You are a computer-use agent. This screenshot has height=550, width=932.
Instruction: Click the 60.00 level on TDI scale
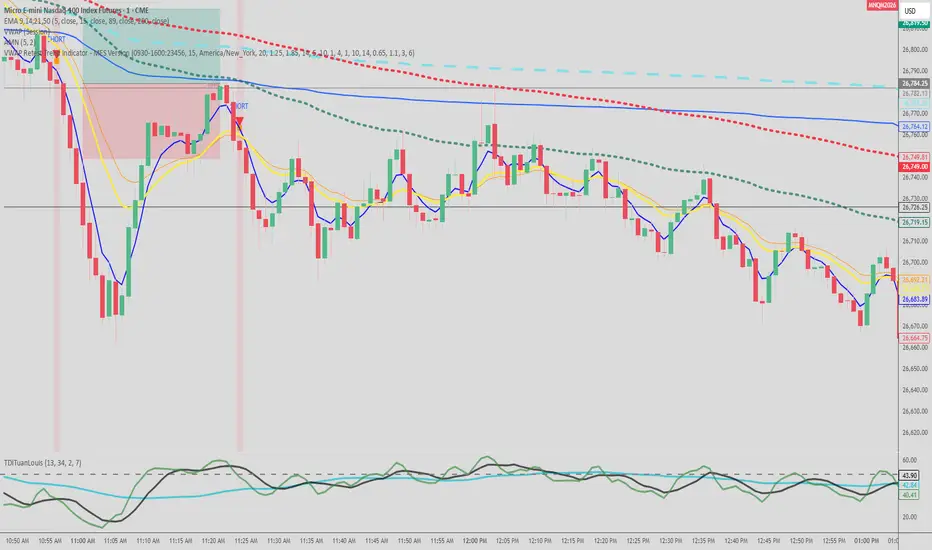[x=909, y=460]
